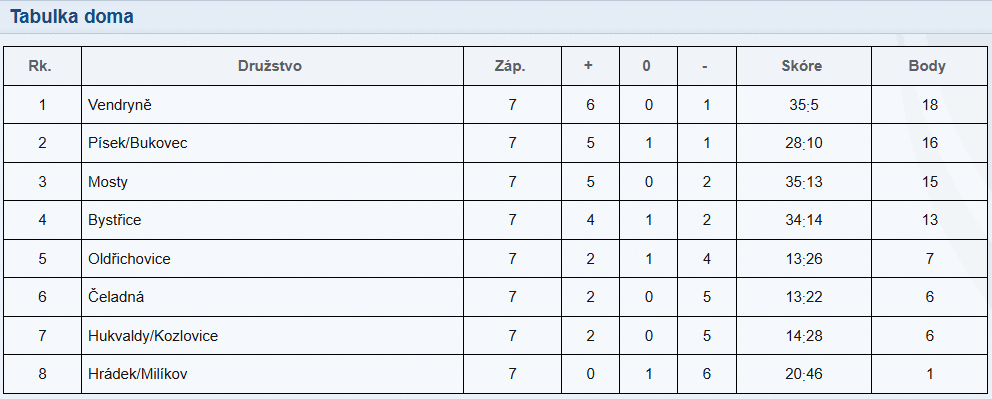Select the Skóre column header
992x399 pixels.
(x=802, y=66)
